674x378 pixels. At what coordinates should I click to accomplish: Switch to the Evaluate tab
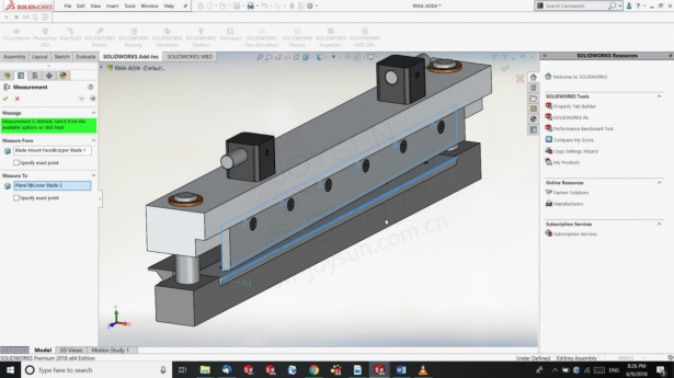[86, 57]
